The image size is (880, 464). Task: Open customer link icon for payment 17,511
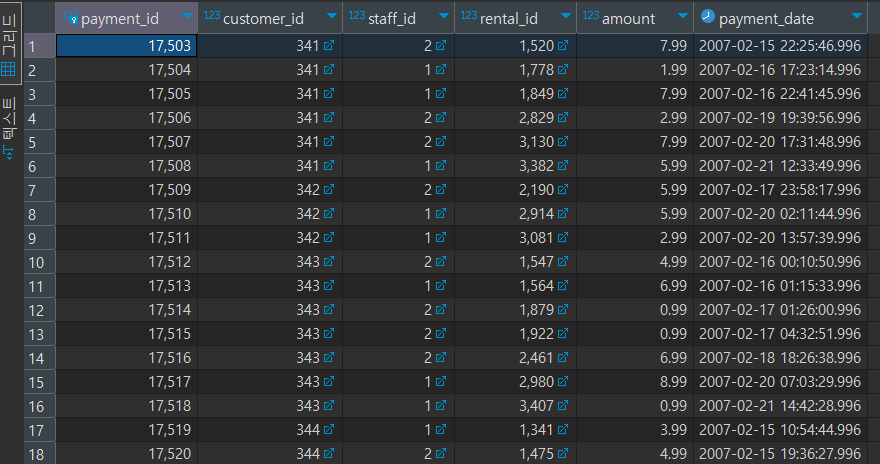tap(329, 238)
